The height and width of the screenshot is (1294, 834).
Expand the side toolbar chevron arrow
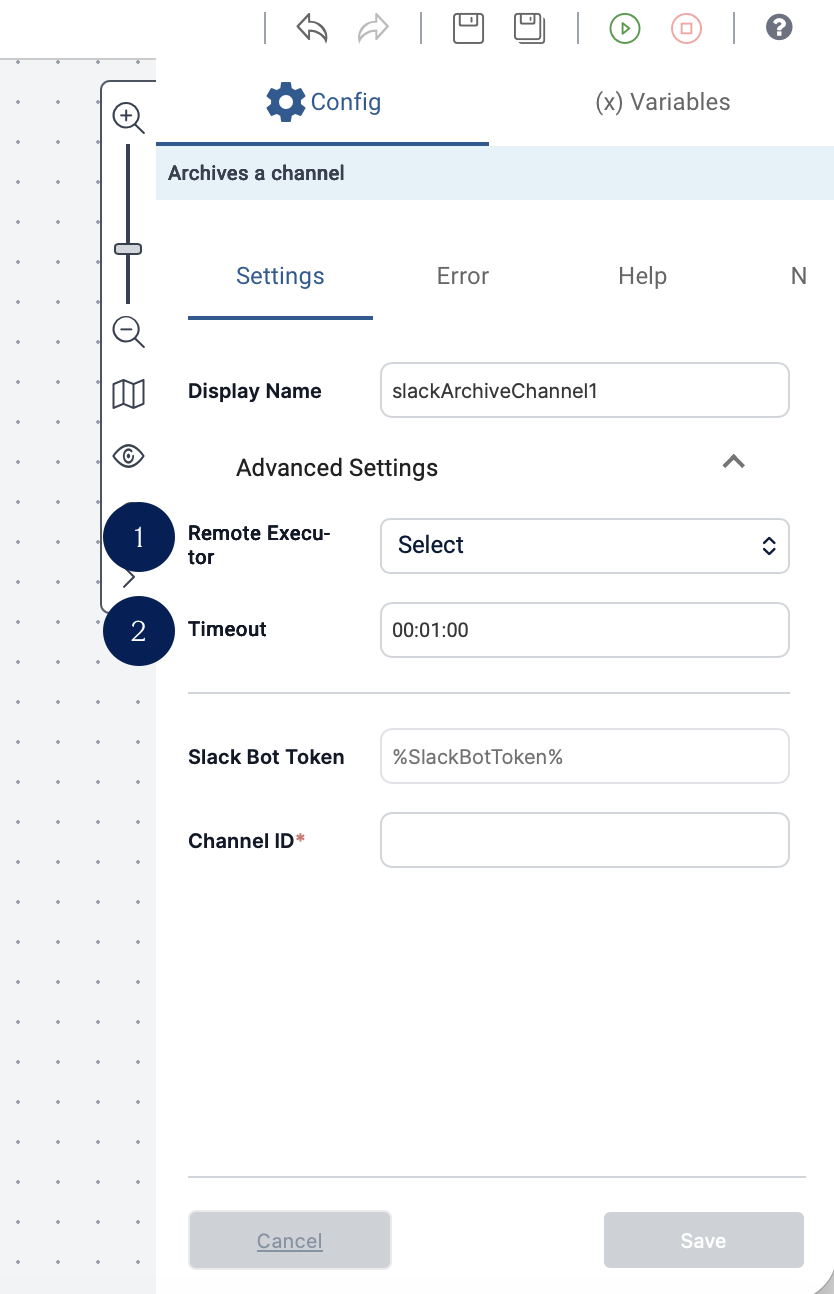point(128,577)
